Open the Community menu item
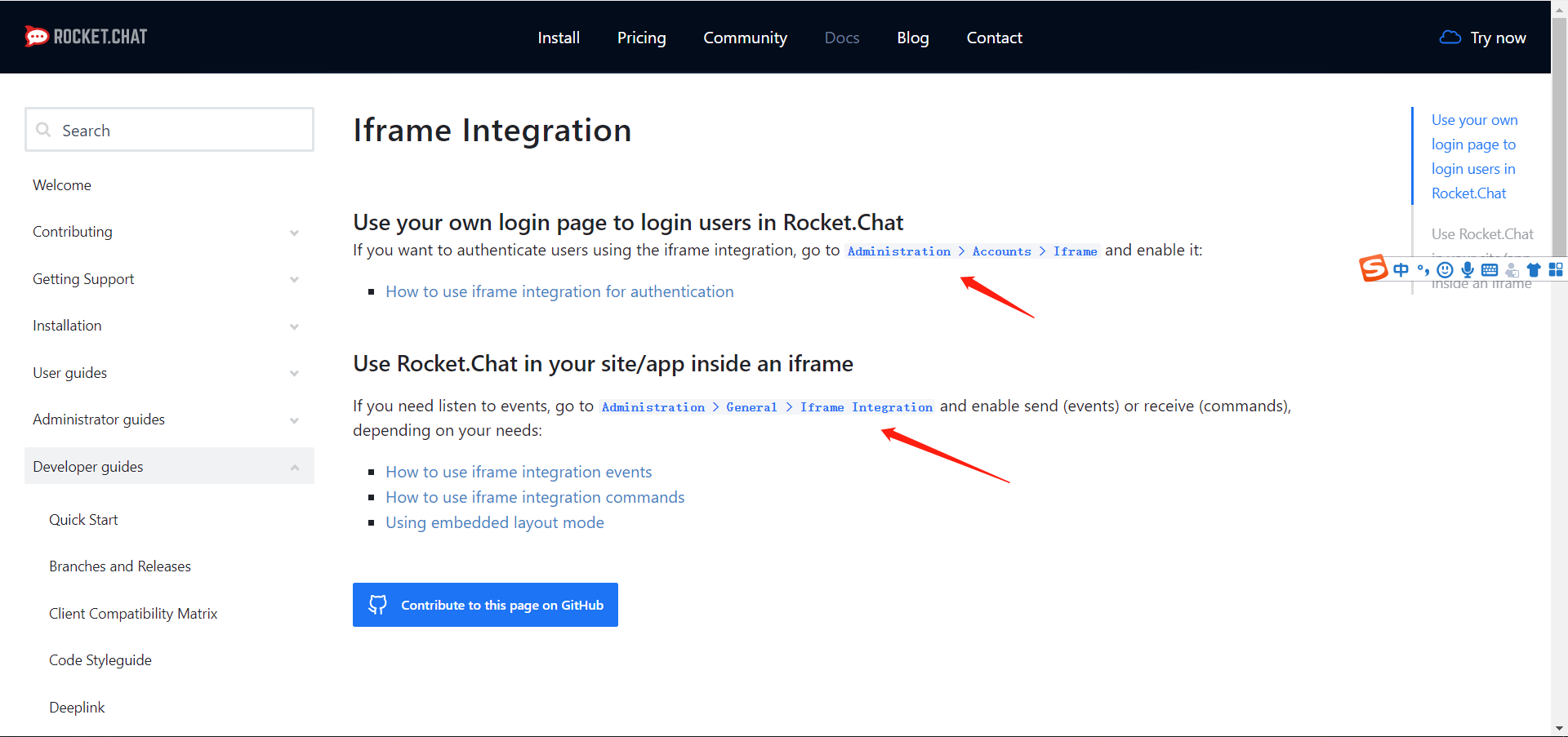The height and width of the screenshot is (737, 1568). (745, 38)
